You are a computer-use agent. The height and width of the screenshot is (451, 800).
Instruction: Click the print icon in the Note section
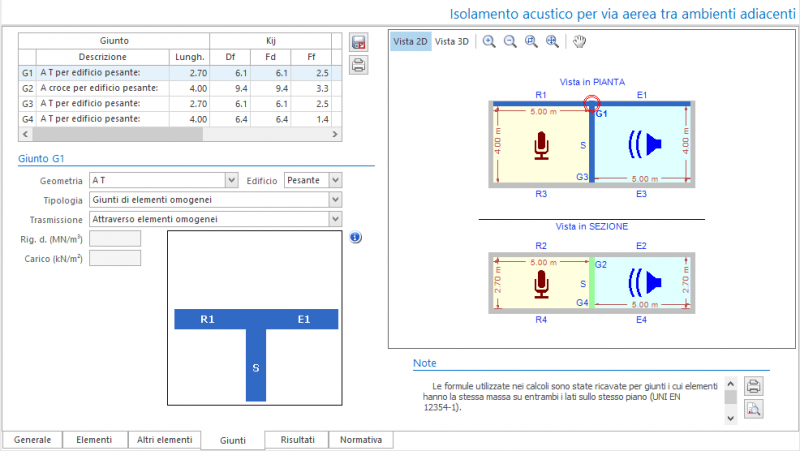coord(754,386)
